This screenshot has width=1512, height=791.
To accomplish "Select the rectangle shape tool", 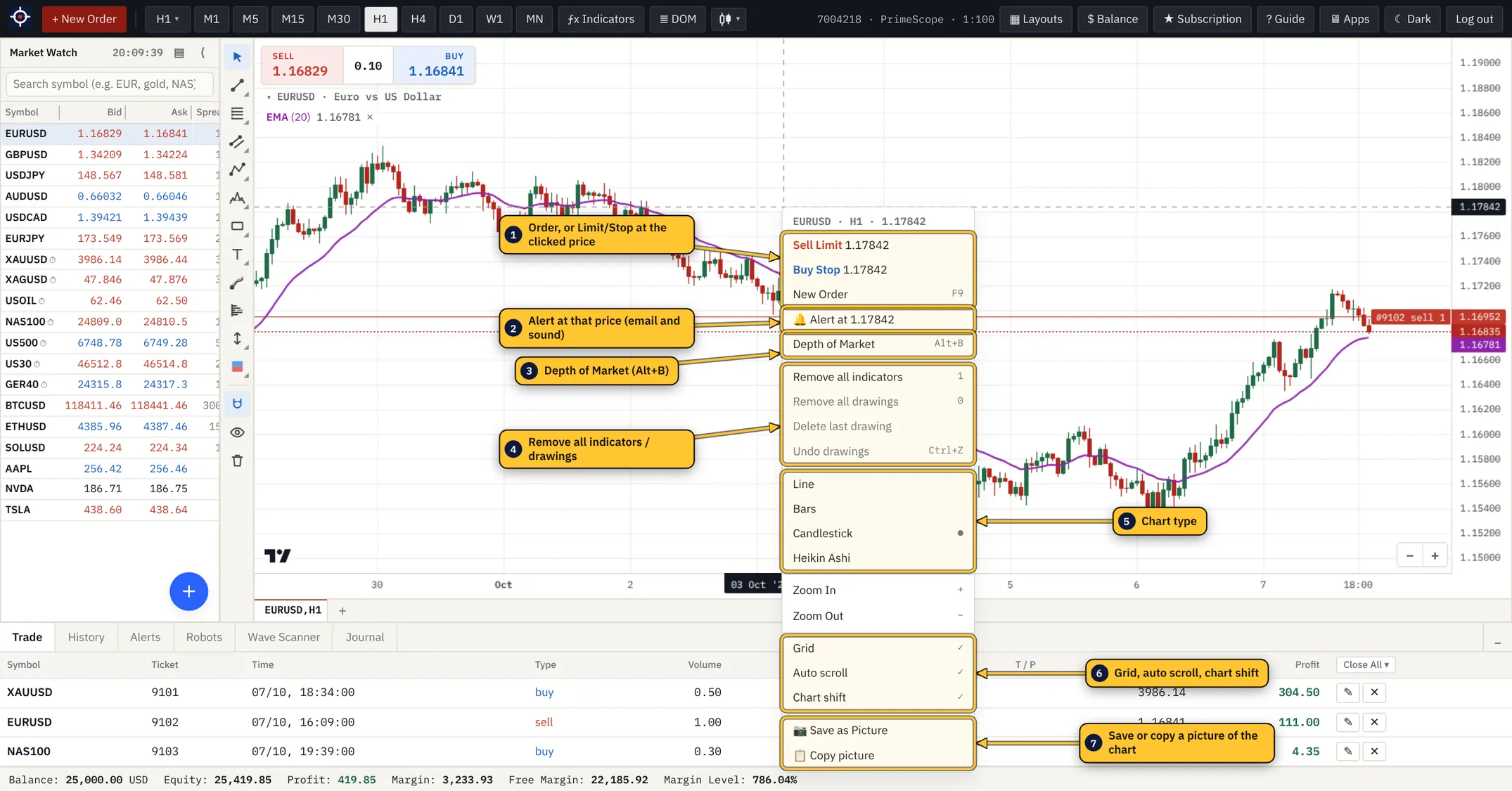I will [x=237, y=226].
